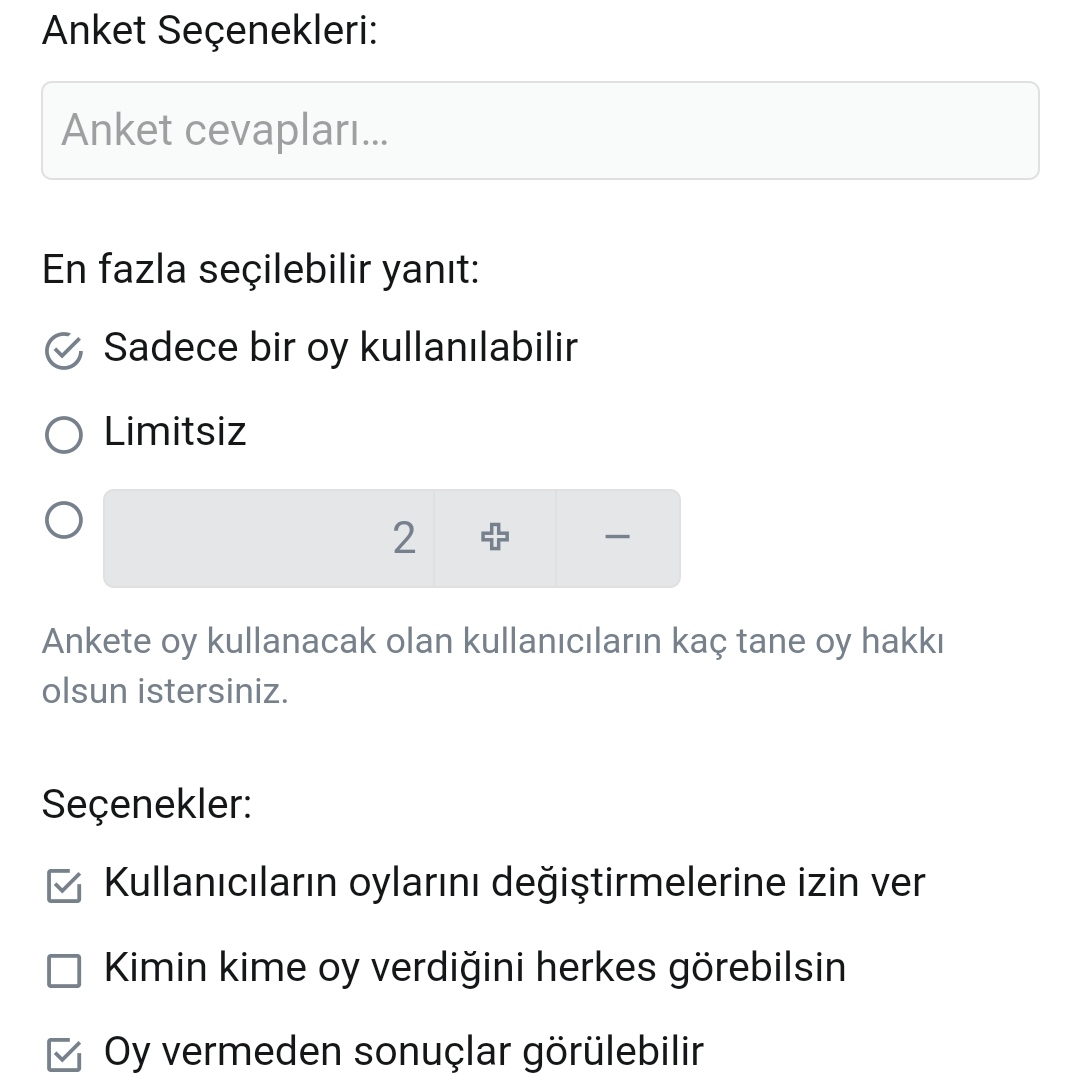Increase vote count with plus icon
The height and width of the screenshot is (1073, 1080).
[494, 538]
